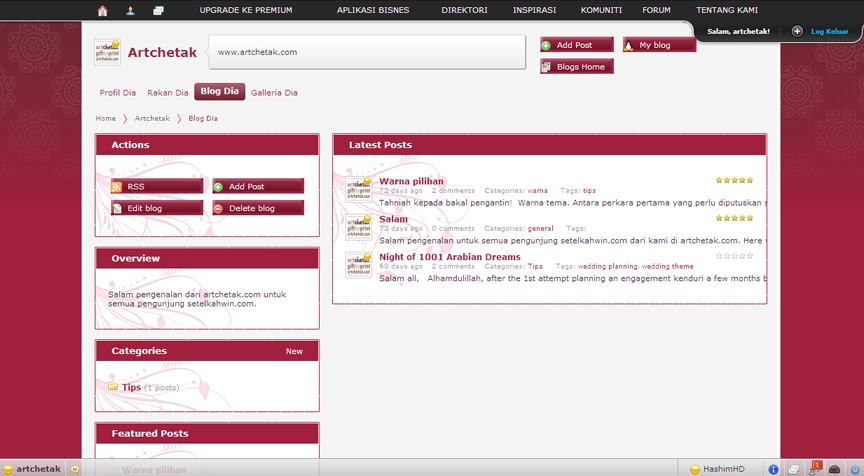
Task: Click the wedding theme tag
Action: [x=667, y=266]
